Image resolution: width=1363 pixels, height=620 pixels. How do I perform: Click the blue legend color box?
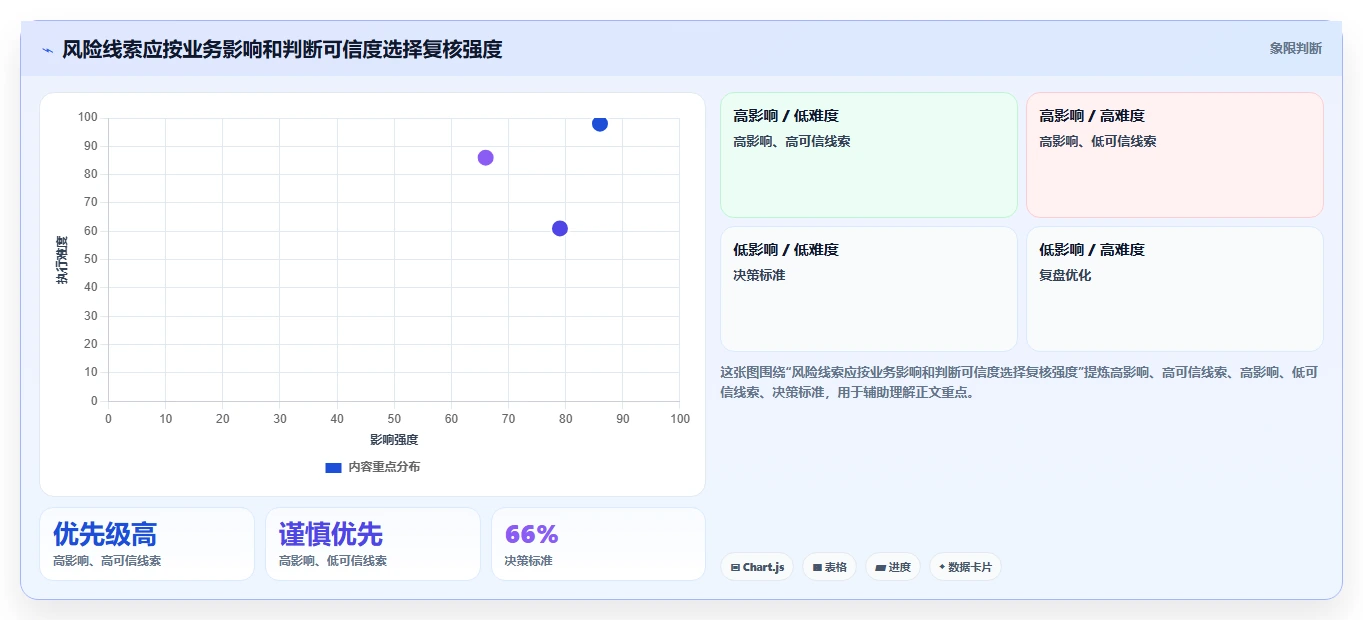pyautogui.click(x=333, y=467)
